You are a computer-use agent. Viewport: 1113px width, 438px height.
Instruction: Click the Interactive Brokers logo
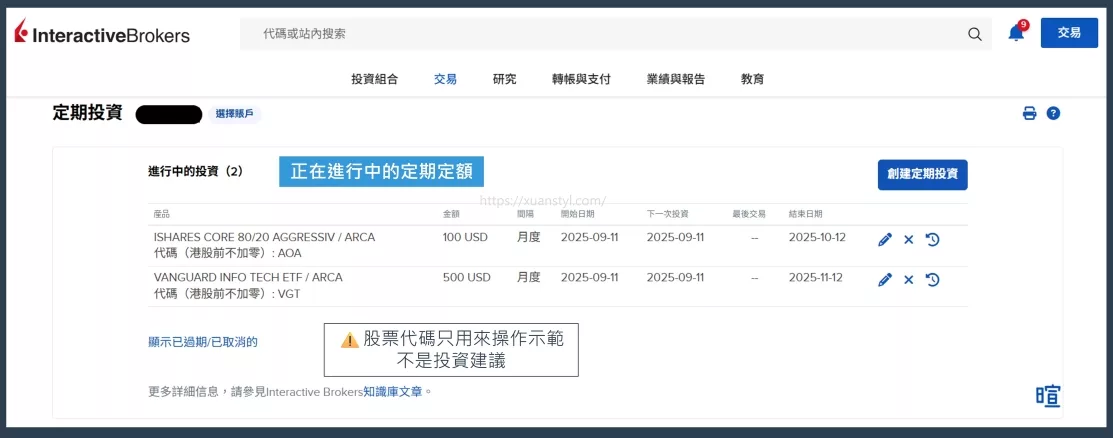(x=102, y=33)
